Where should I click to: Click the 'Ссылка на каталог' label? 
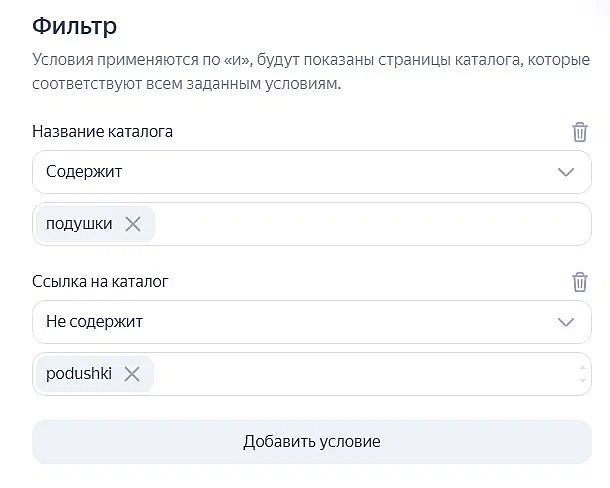click(x=100, y=282)
